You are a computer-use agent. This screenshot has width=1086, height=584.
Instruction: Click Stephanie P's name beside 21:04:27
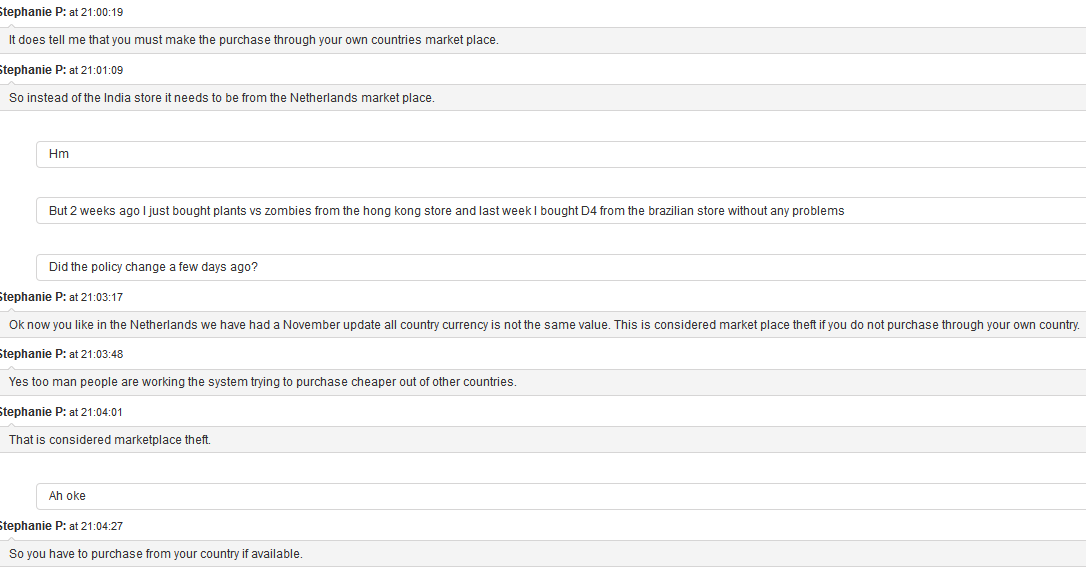point(33,526)
